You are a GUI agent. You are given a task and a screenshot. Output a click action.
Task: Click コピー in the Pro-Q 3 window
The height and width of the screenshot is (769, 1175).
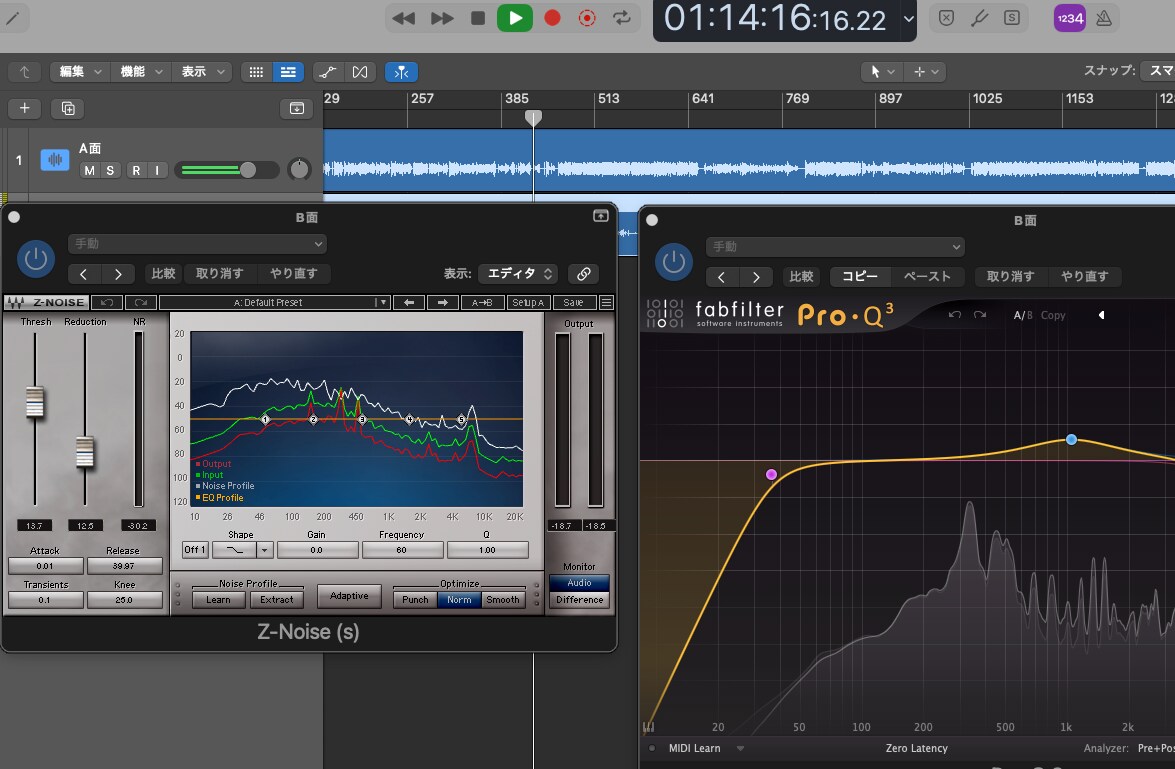[860, 277]
